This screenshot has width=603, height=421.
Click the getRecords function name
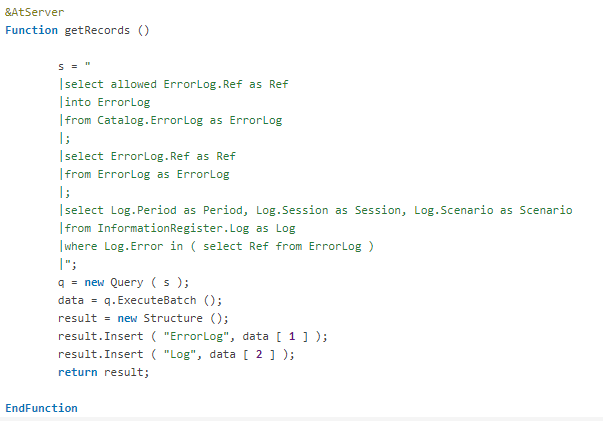tap(98, 30)
